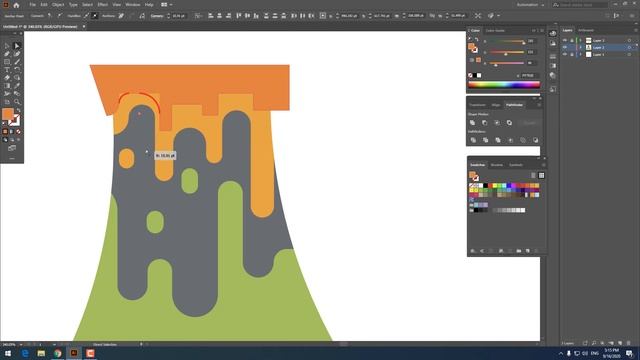This screenshot has width=640, height=360.
Task: Select the black arrow Selection tool
Action: click(7, 46)
